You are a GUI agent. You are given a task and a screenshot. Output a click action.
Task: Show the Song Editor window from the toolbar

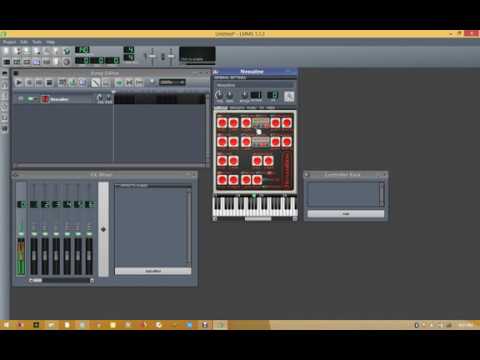point(6,62)
